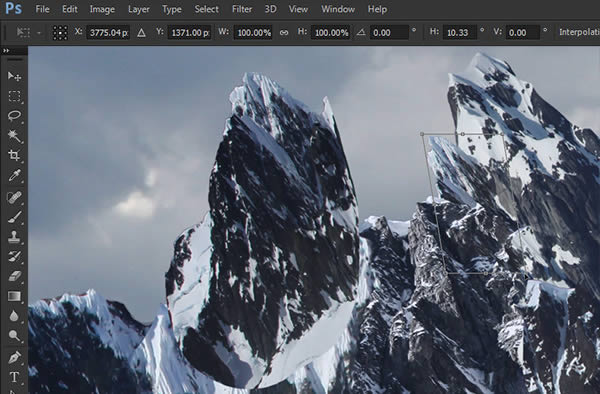Open the Help menu

click(x=377, y=9)
